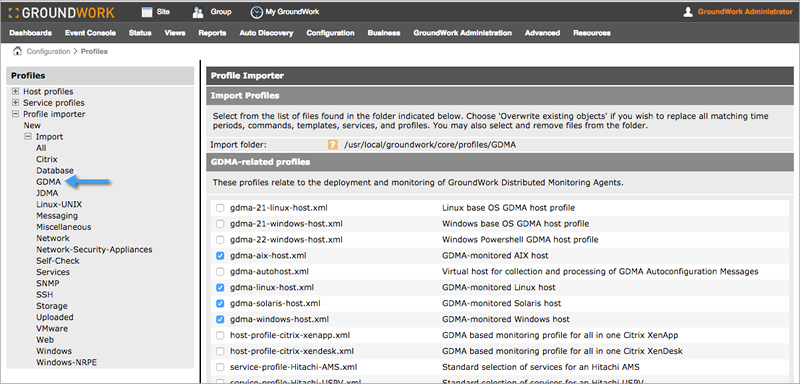Open the Auto Discovery menu

coord(266,33)
